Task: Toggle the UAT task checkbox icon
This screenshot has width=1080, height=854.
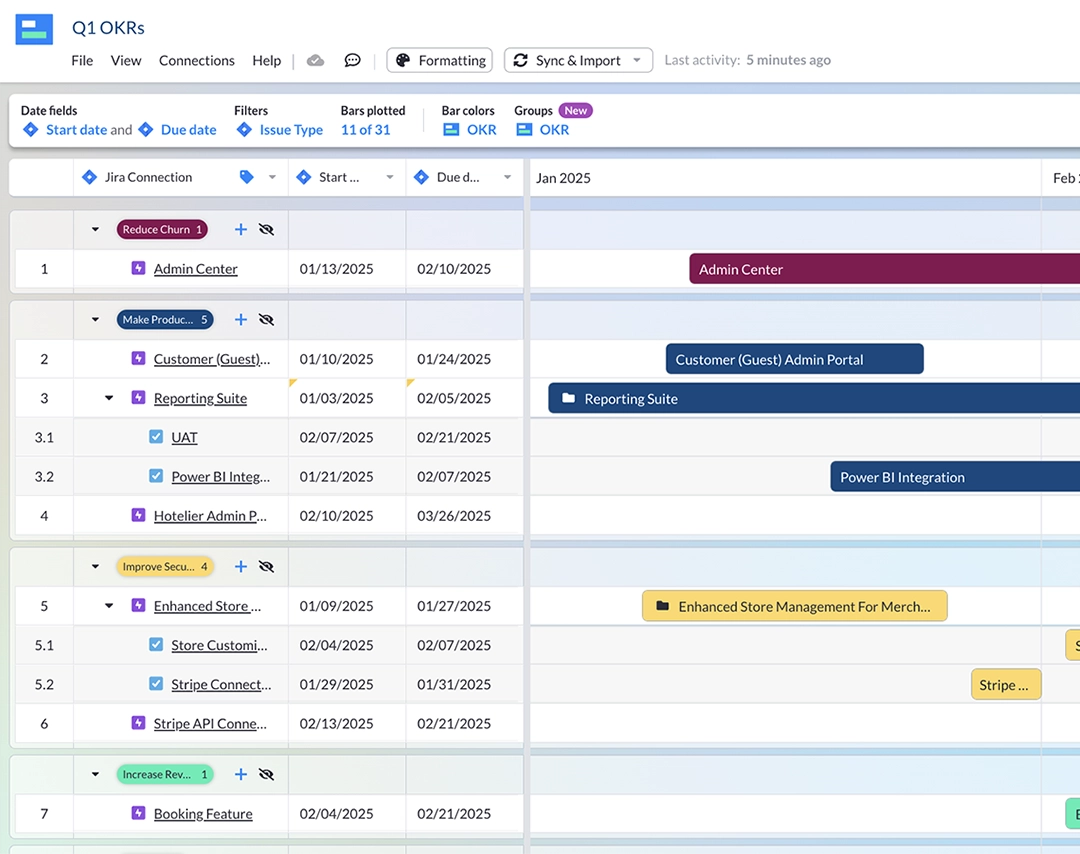Action: click(156, 437)
